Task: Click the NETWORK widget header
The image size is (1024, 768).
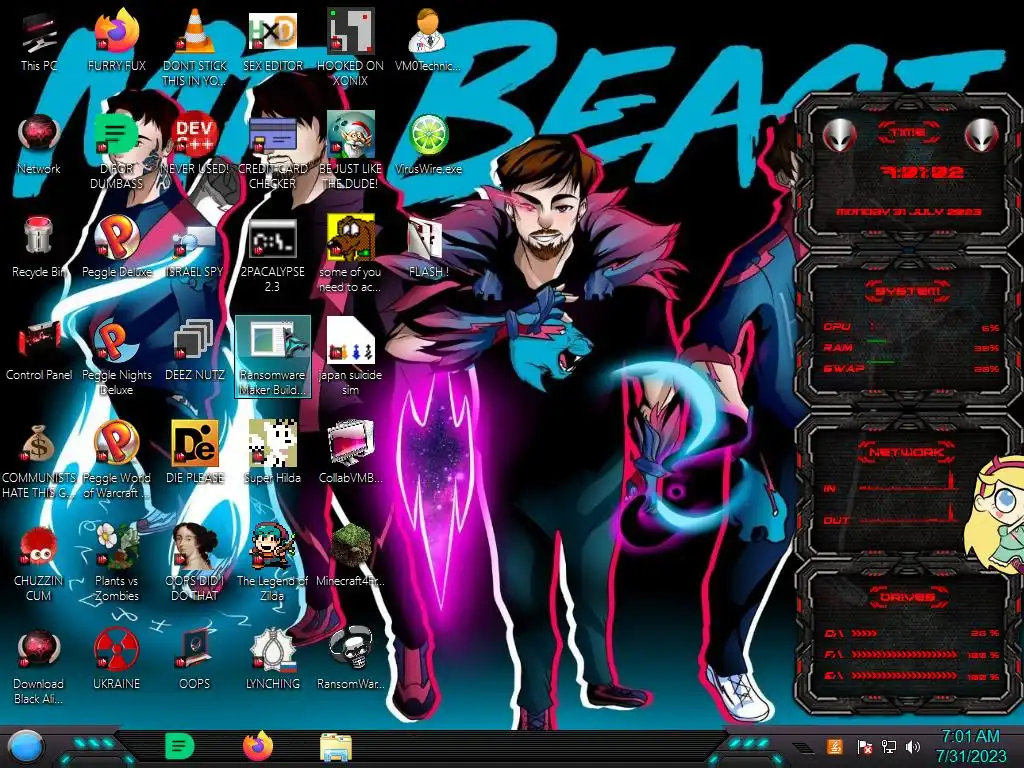Action: coord(906,451)
